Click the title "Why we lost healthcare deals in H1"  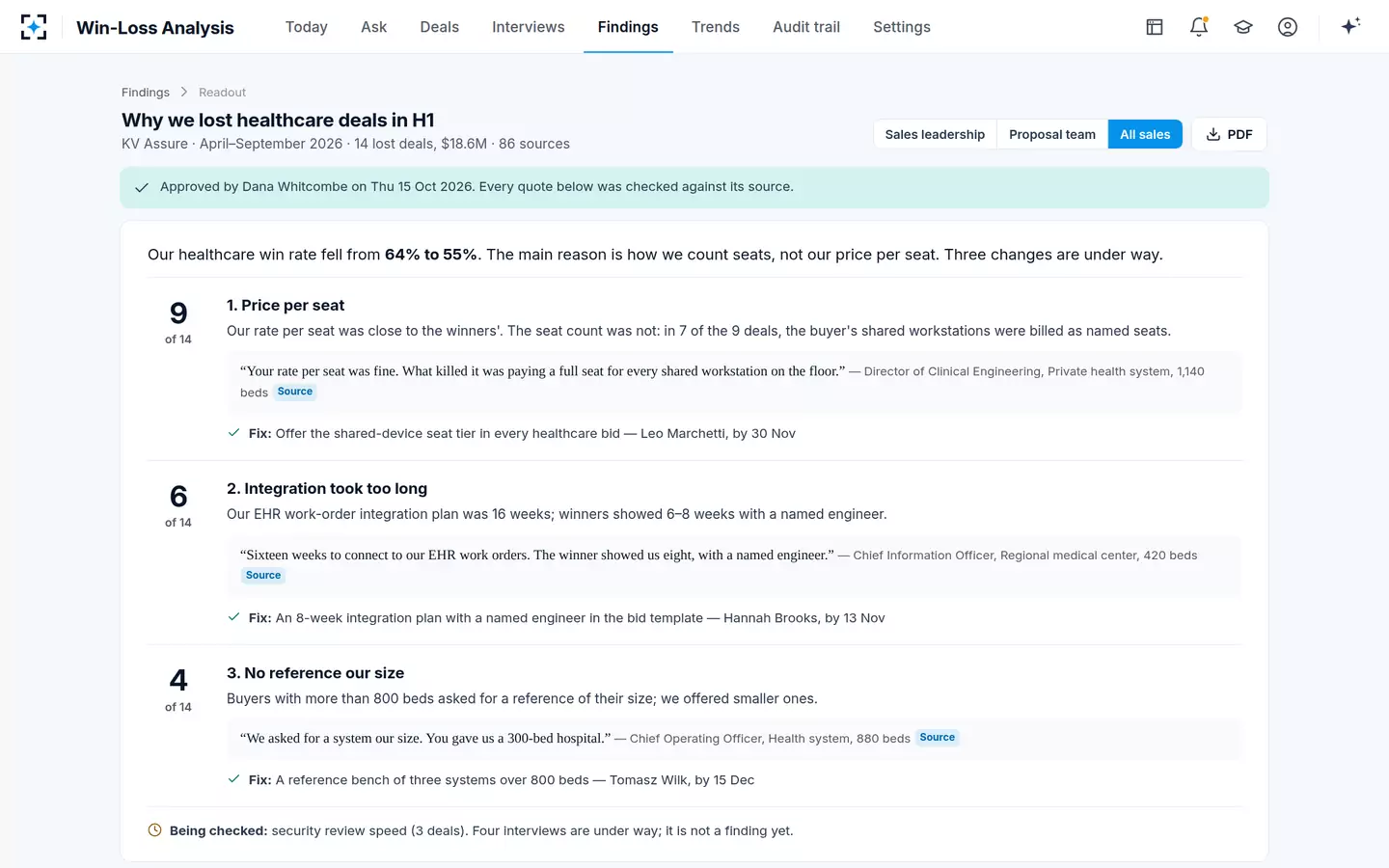click(x=278, y=120)
